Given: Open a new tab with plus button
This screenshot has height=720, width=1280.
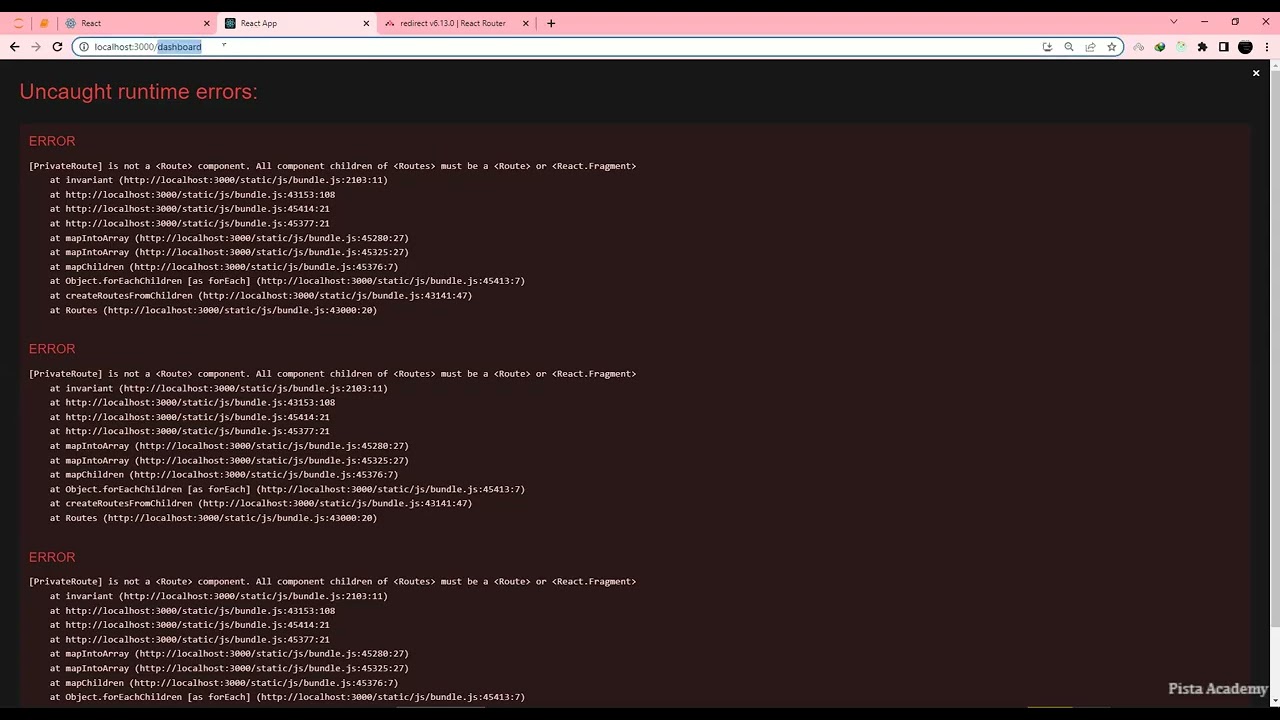Looking at the screenshot, I should pos(551,23).
